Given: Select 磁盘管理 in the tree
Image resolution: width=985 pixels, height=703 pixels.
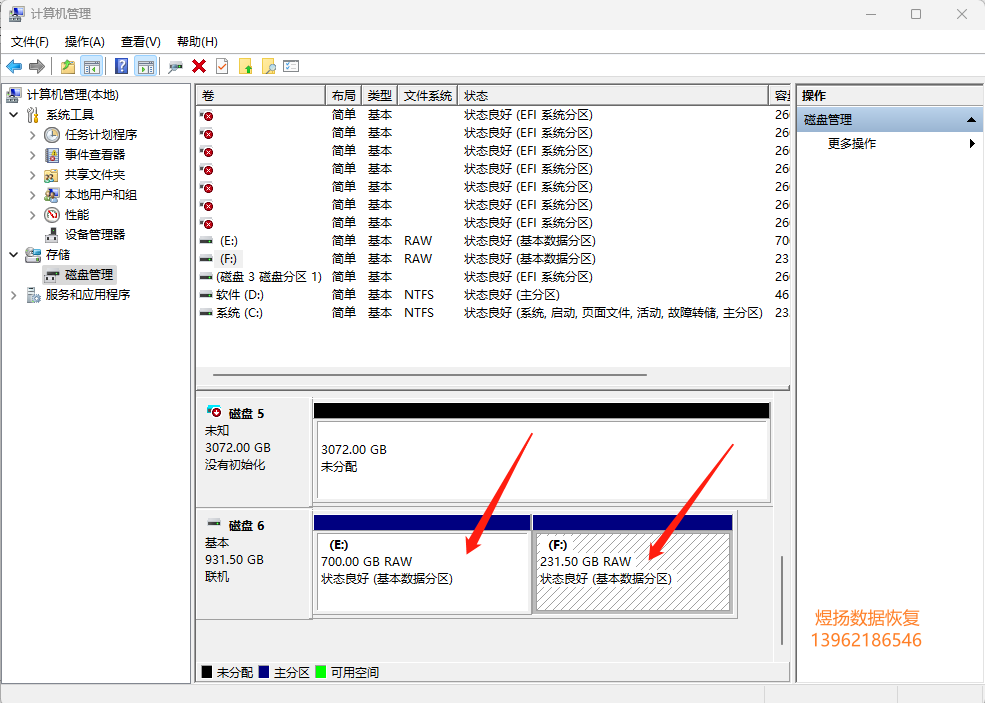Looking at the screenshot, I should [89, 275].
